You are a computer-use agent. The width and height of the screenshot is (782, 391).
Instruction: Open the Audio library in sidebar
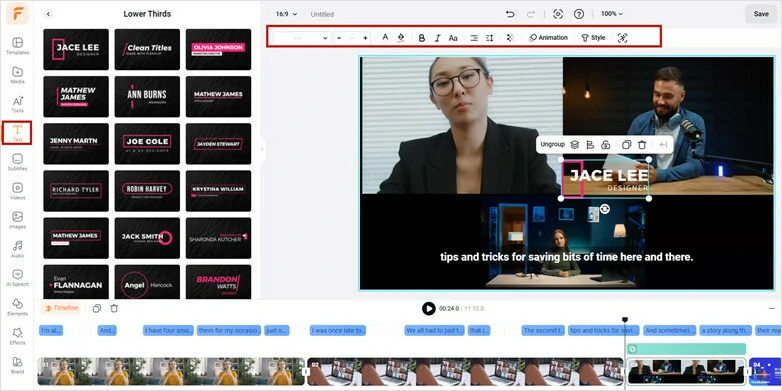(x=17, y=249)
